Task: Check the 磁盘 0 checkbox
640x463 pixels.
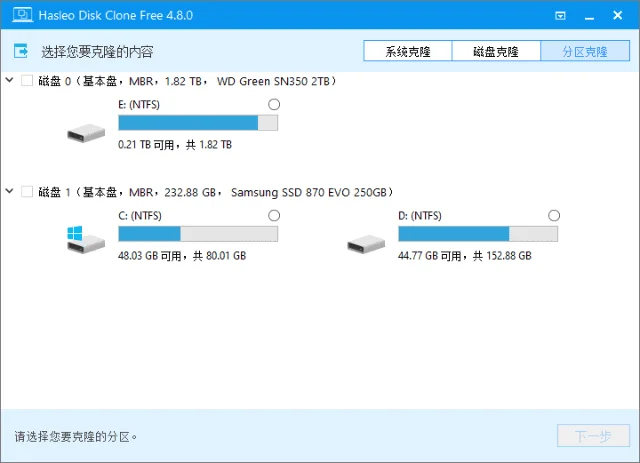Action: coord(27,81)
